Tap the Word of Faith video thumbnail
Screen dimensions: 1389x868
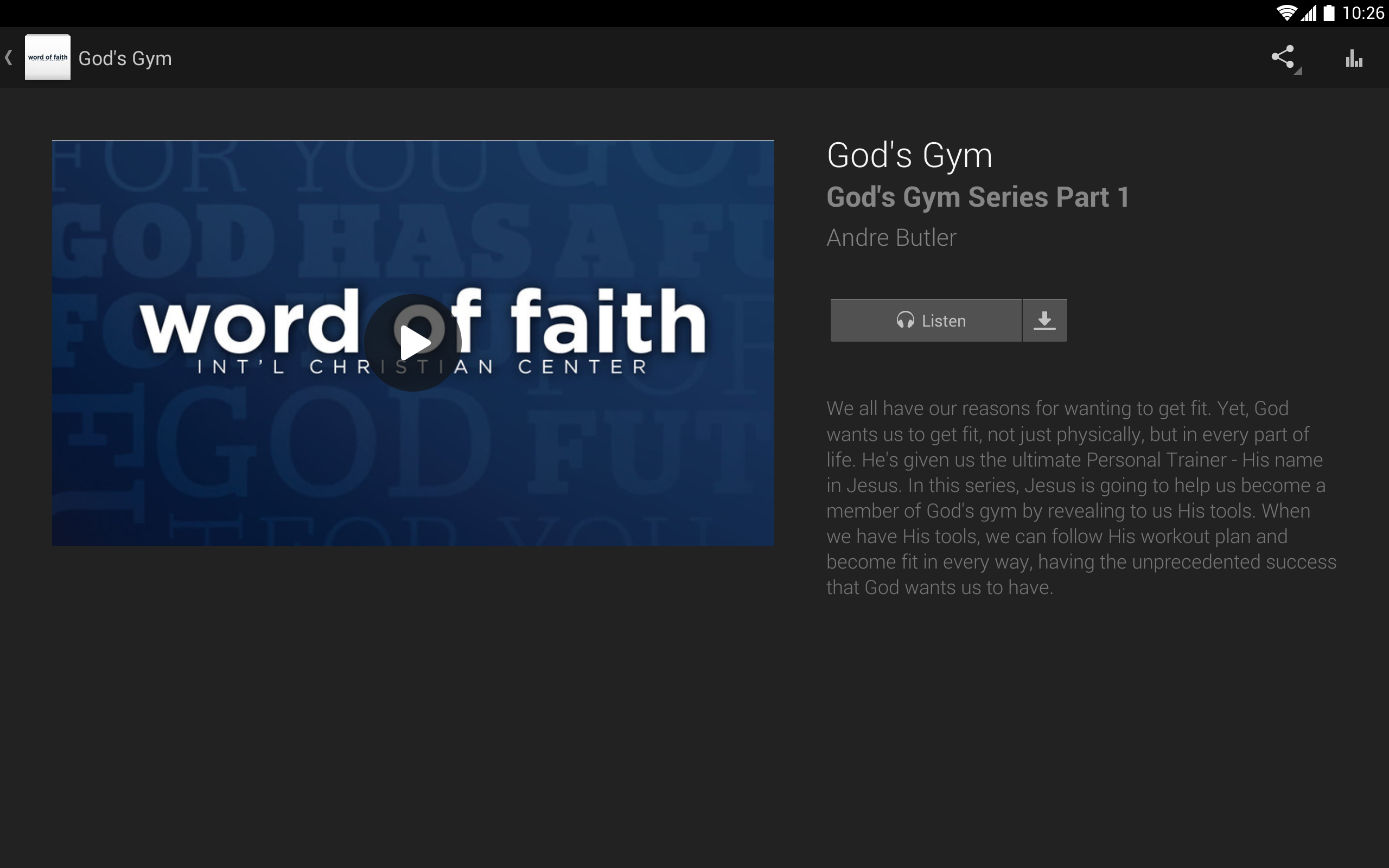click(x=413, y=341)
